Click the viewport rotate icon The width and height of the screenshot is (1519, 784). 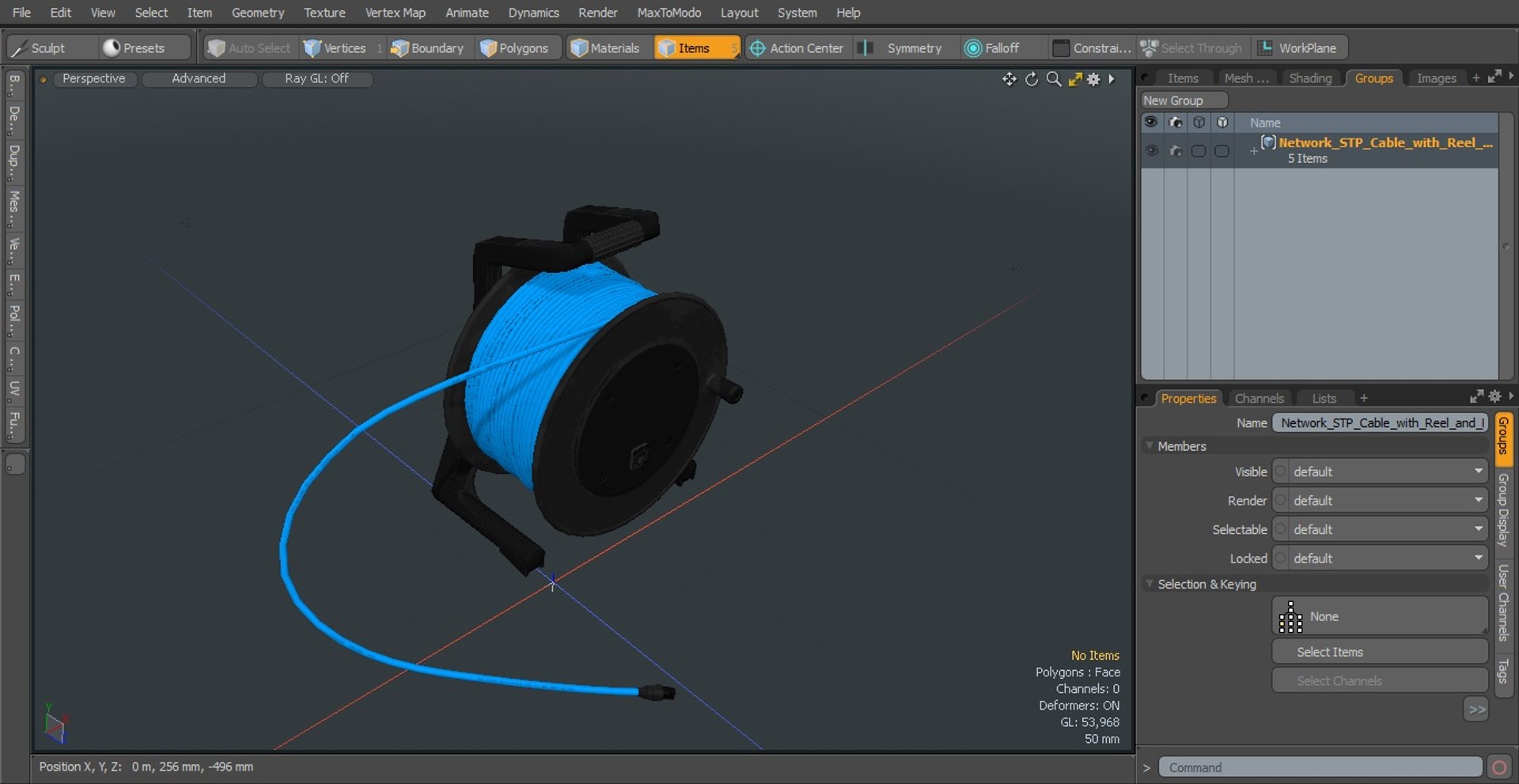pyautogui.click(x=1032, y=79)
